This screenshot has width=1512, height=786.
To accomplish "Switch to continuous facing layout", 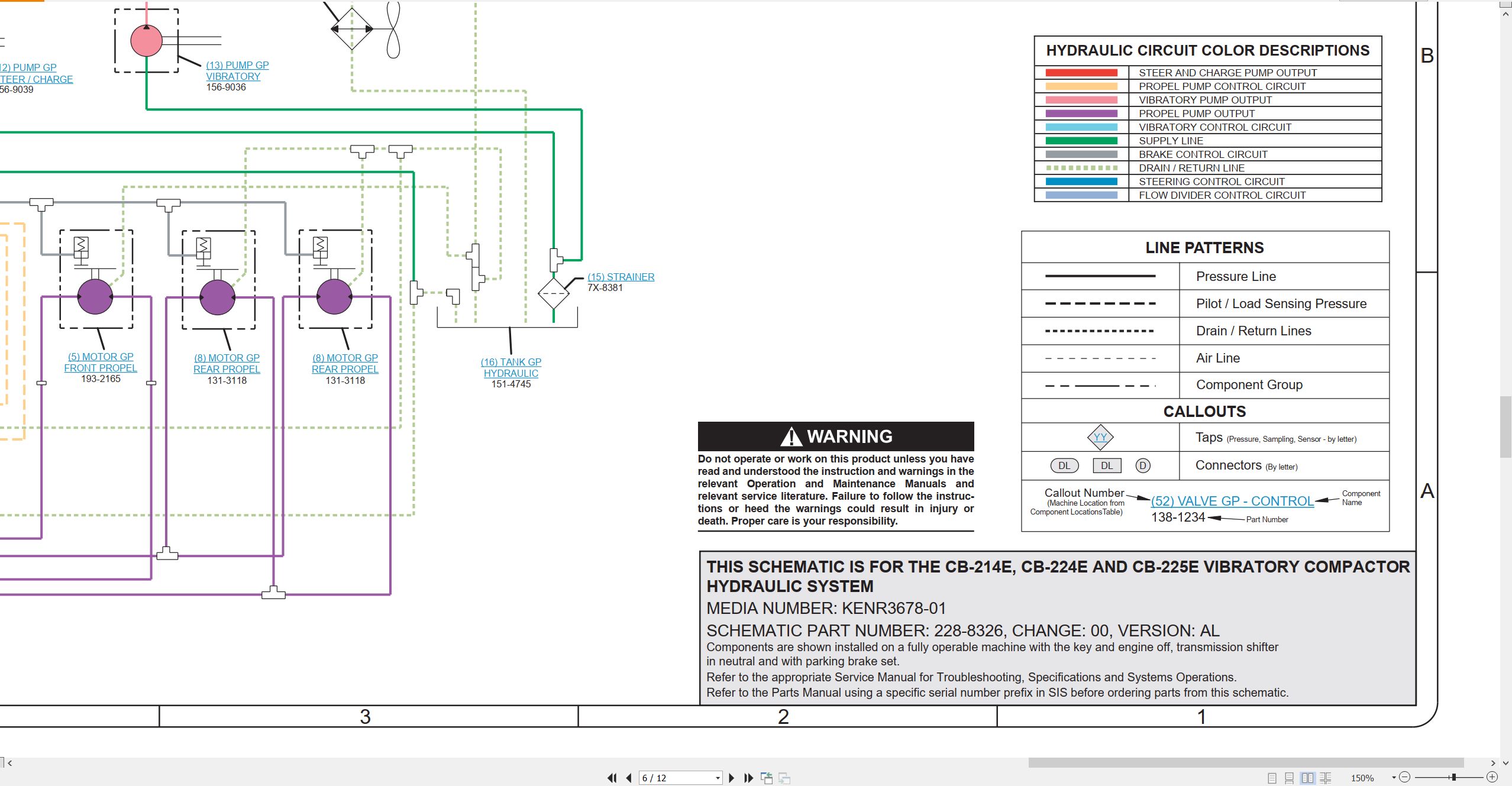I will tap(1326, 778).
